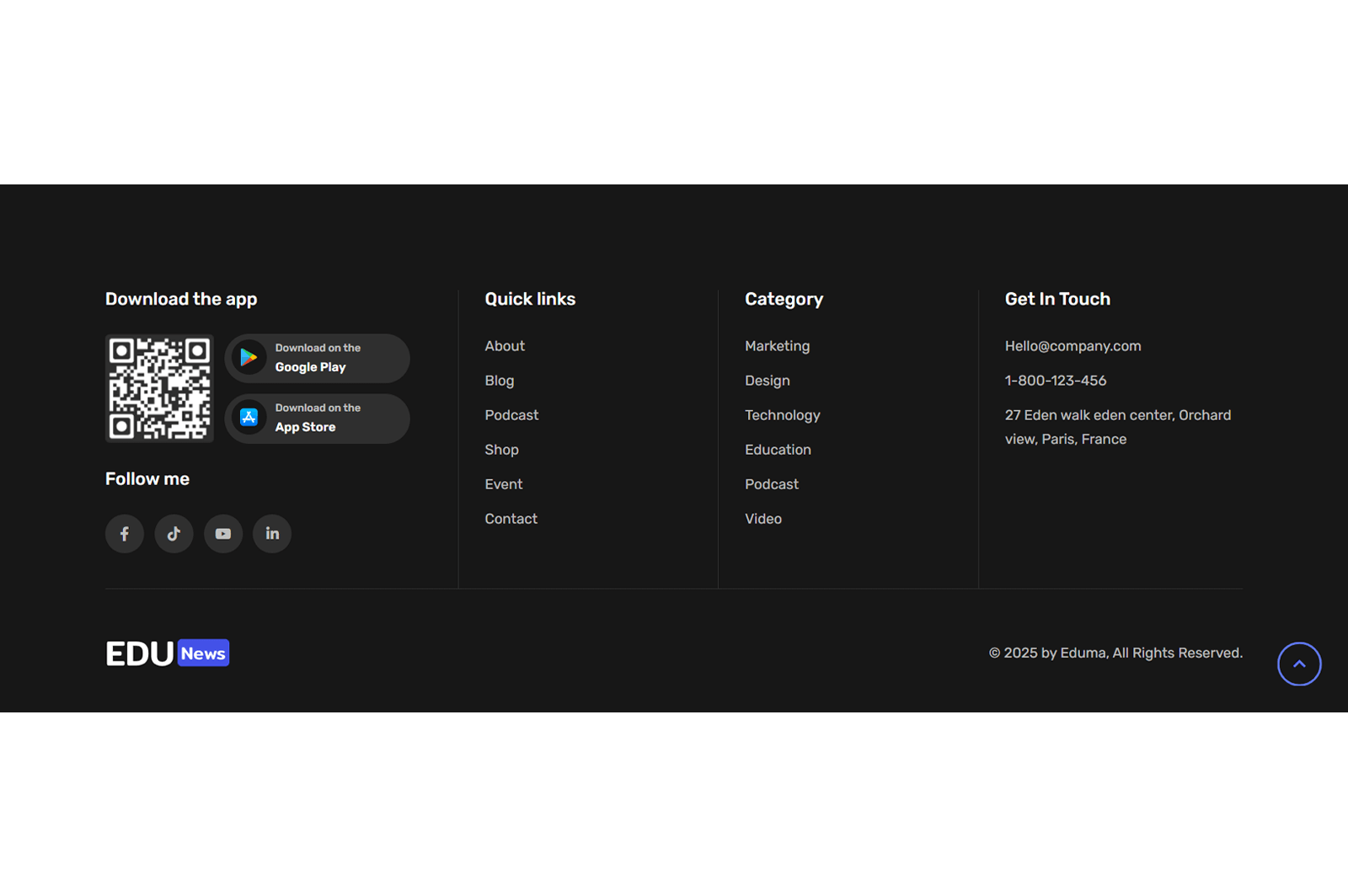Select the Technology category
1348x896 pixels.
[x=782, y=415]
